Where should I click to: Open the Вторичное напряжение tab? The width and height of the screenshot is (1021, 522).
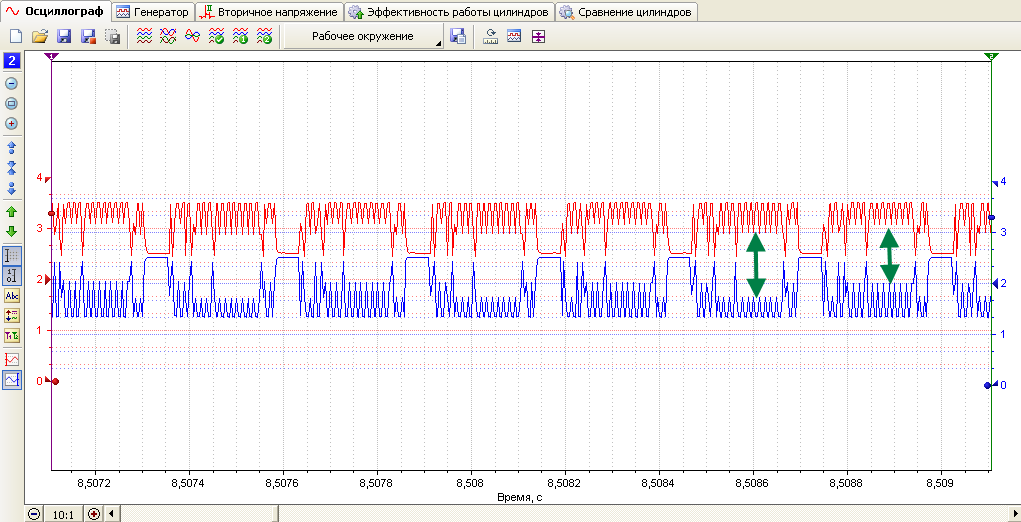tap(270, 12)
